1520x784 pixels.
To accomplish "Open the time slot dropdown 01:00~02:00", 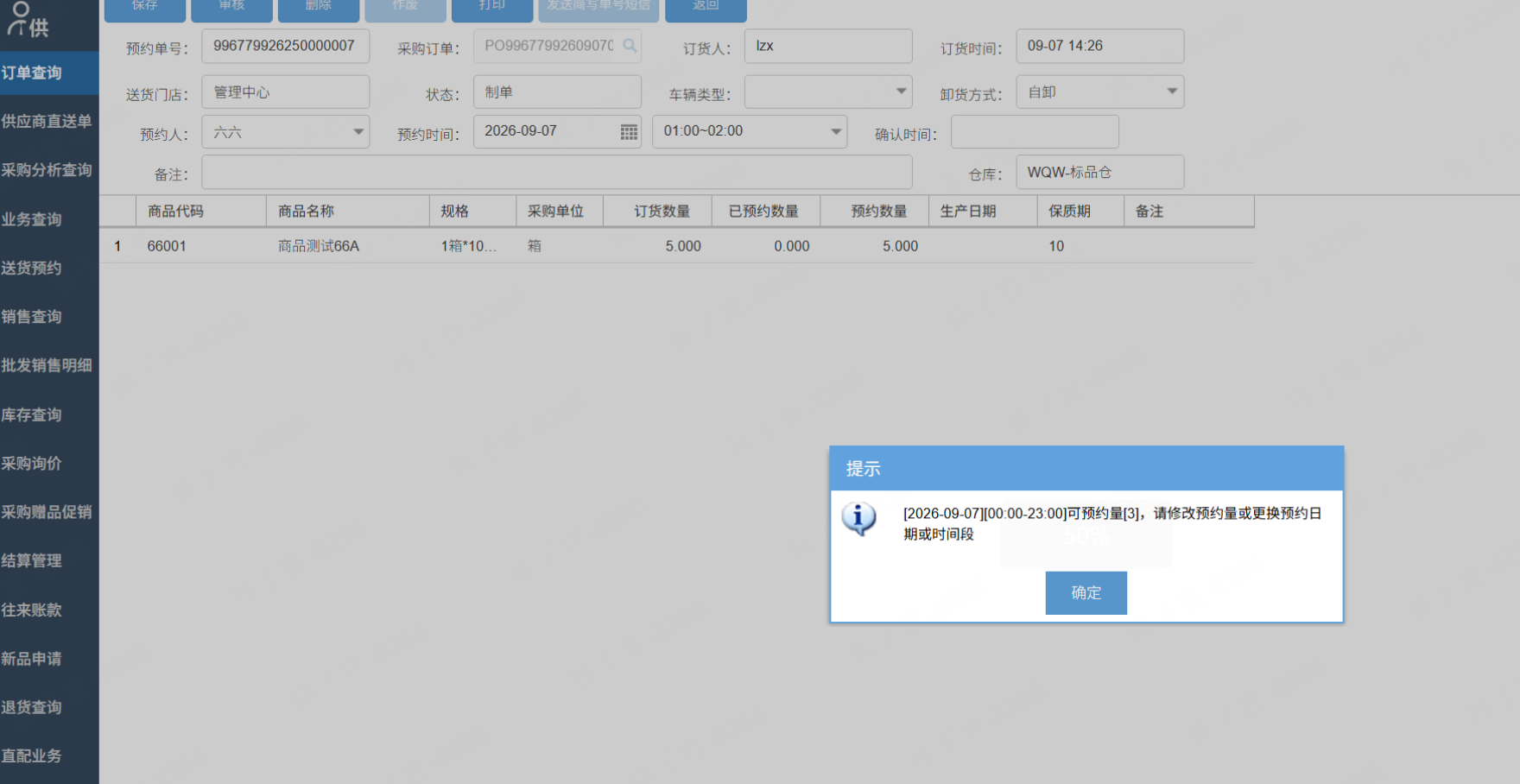I will tap(835, 132).
